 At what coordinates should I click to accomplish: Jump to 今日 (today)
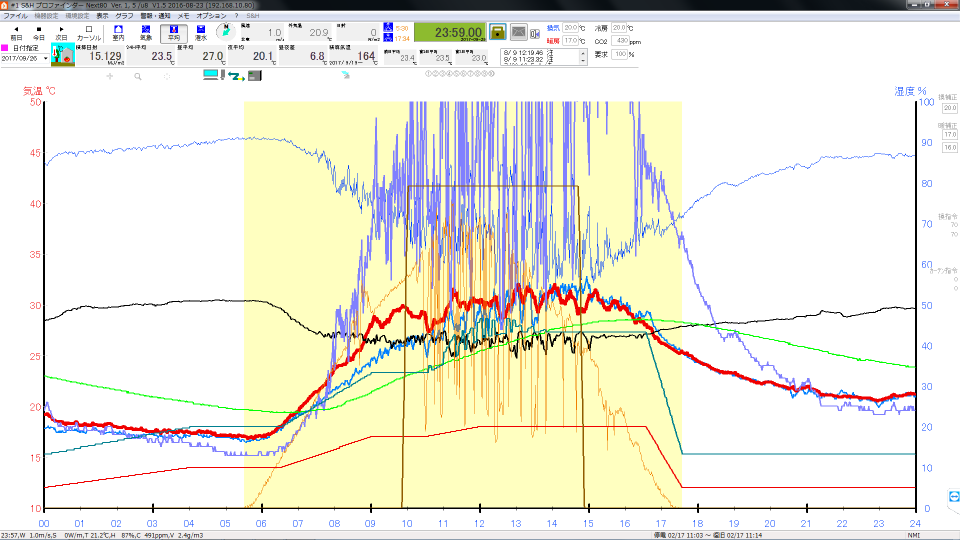(39, 31)
